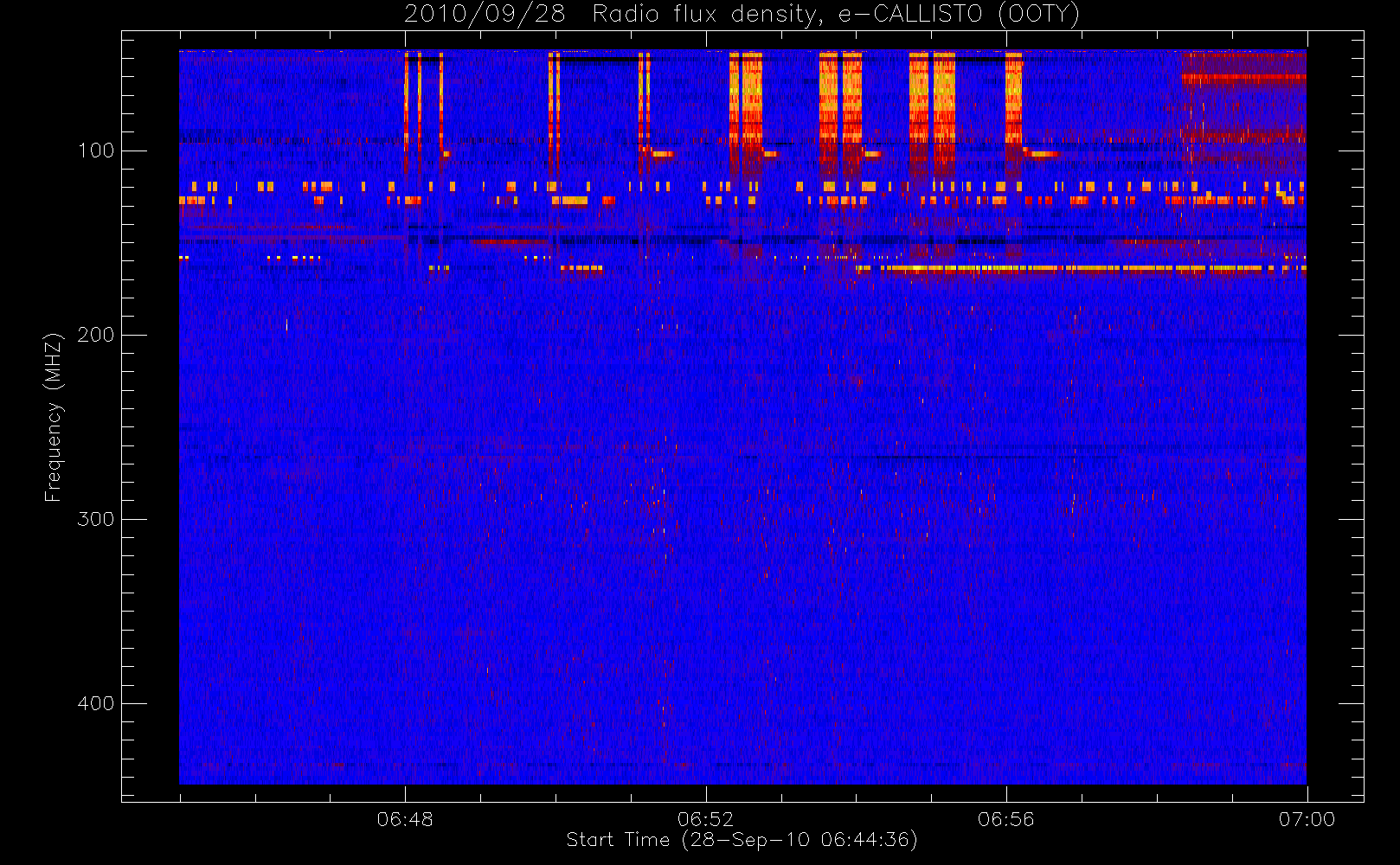1400x865 pixels.
Task: Click the 100 MHz frequency tick label
Action: pos(96,151)
